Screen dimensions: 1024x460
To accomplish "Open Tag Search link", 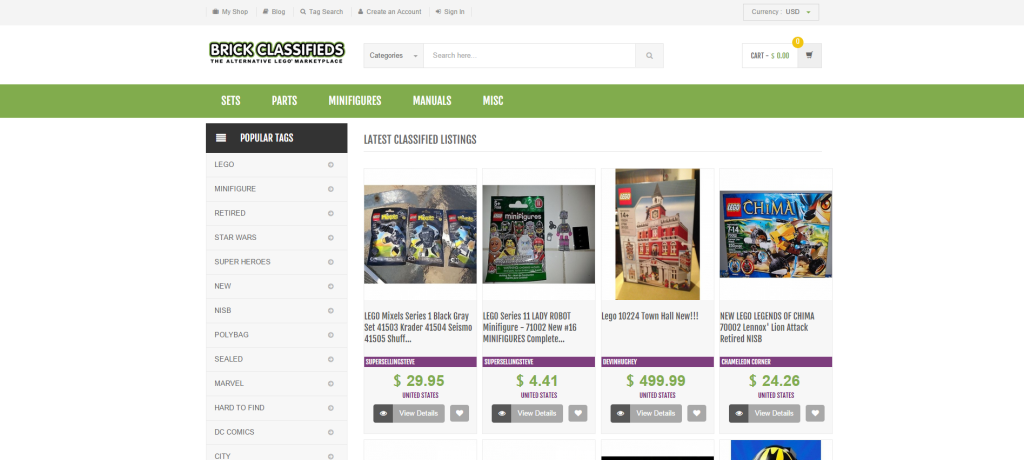I will point(321,12).
